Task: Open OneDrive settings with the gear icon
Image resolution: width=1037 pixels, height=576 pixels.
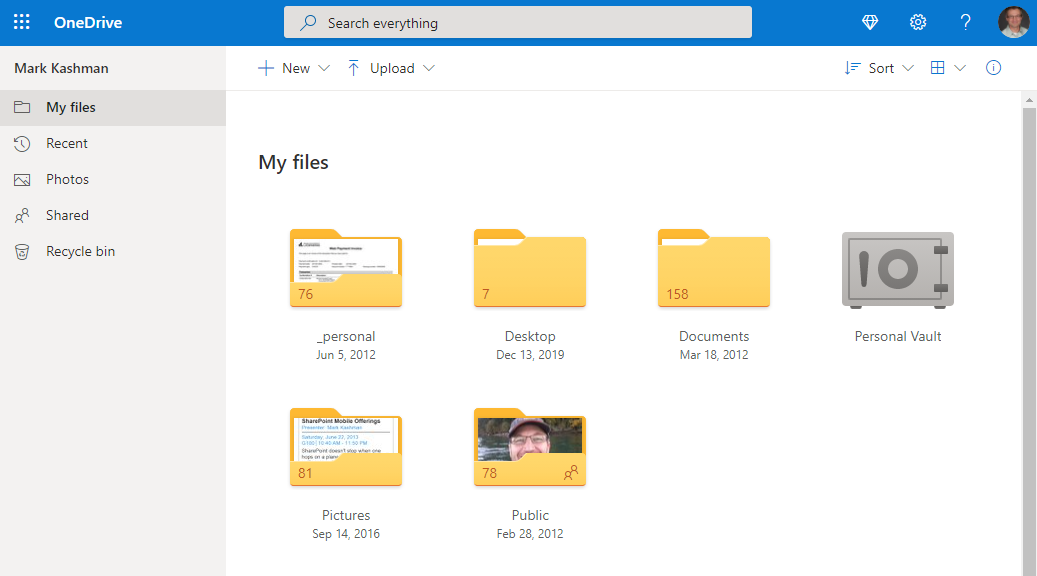Action: (917, 21)
